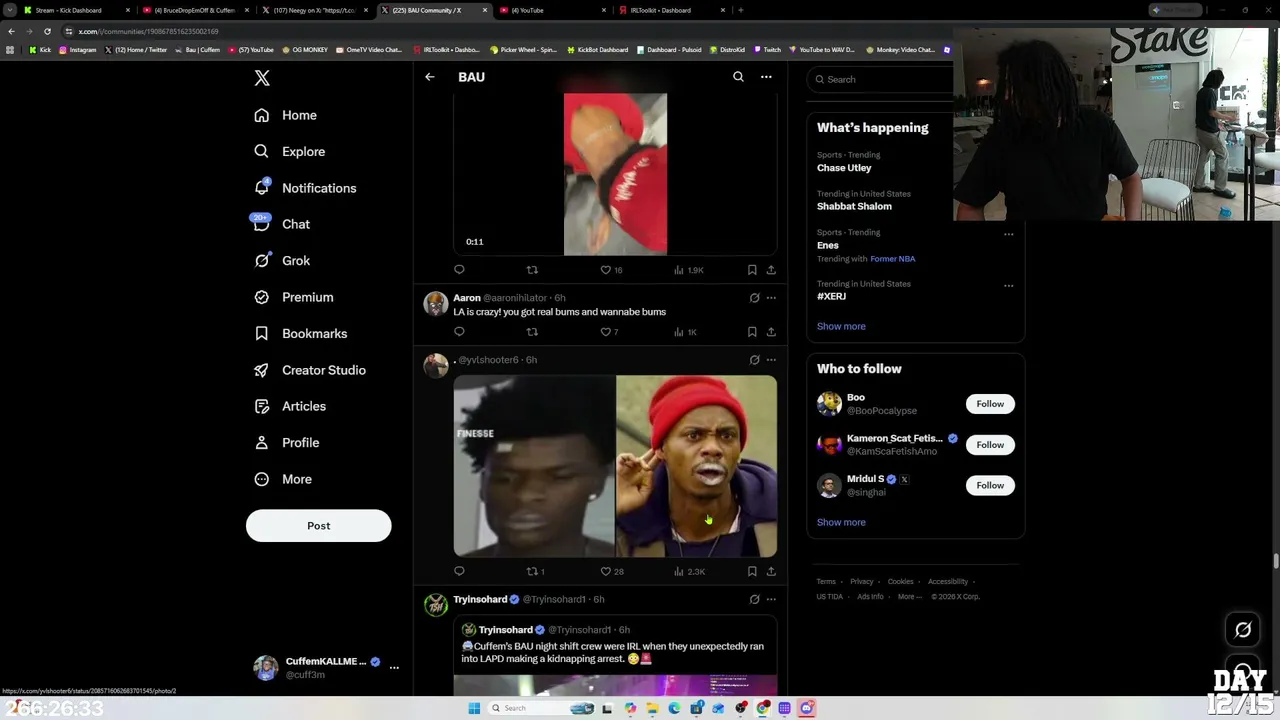Go back from the BAU community
This screenshot has width=1280, height=720.
[x=430, y=77]
